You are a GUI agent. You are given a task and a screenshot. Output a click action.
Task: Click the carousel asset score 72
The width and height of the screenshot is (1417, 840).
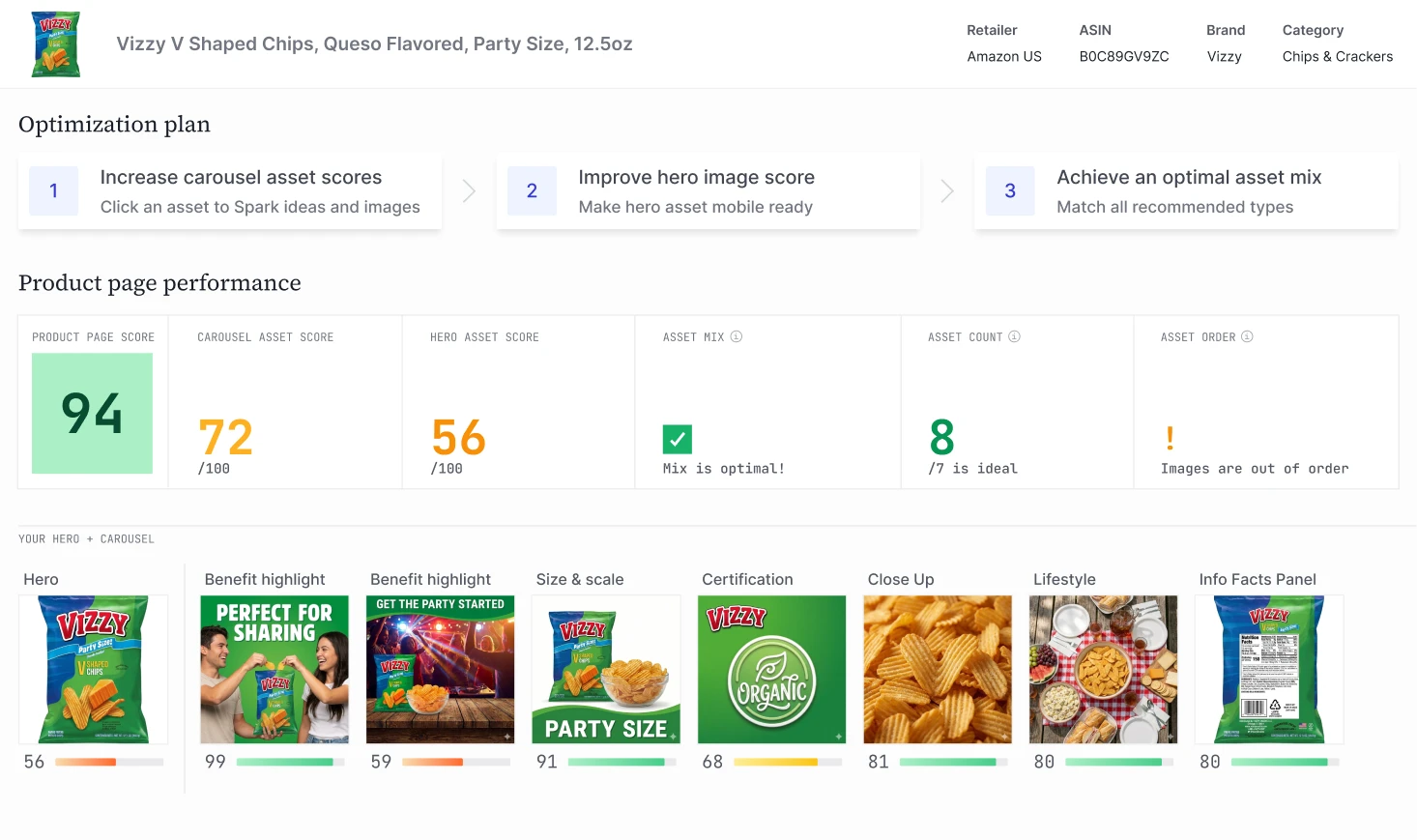225,437
